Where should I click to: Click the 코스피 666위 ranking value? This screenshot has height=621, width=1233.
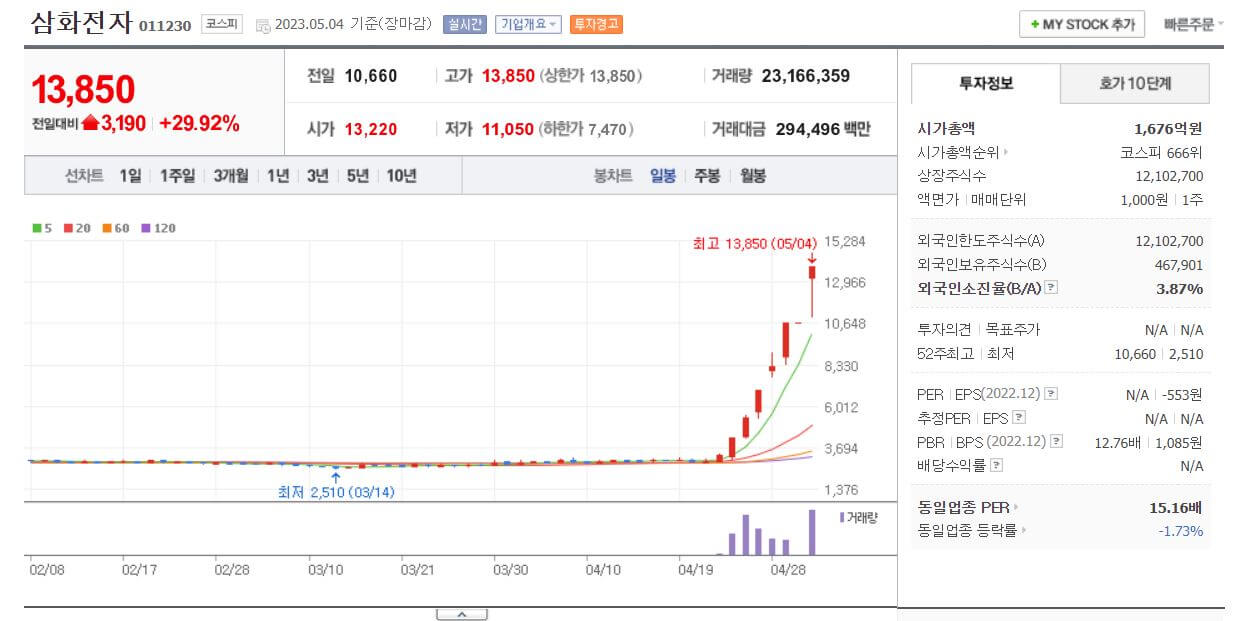point(1161,153)
